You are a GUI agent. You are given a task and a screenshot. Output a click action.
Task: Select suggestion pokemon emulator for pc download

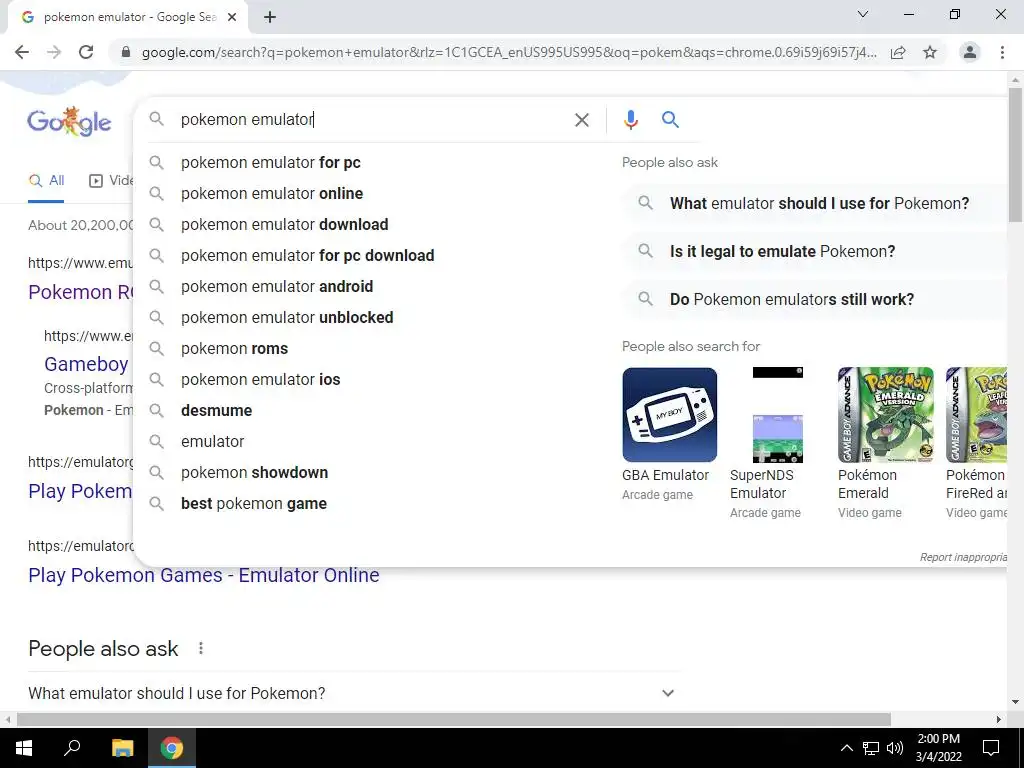point(370,255)
